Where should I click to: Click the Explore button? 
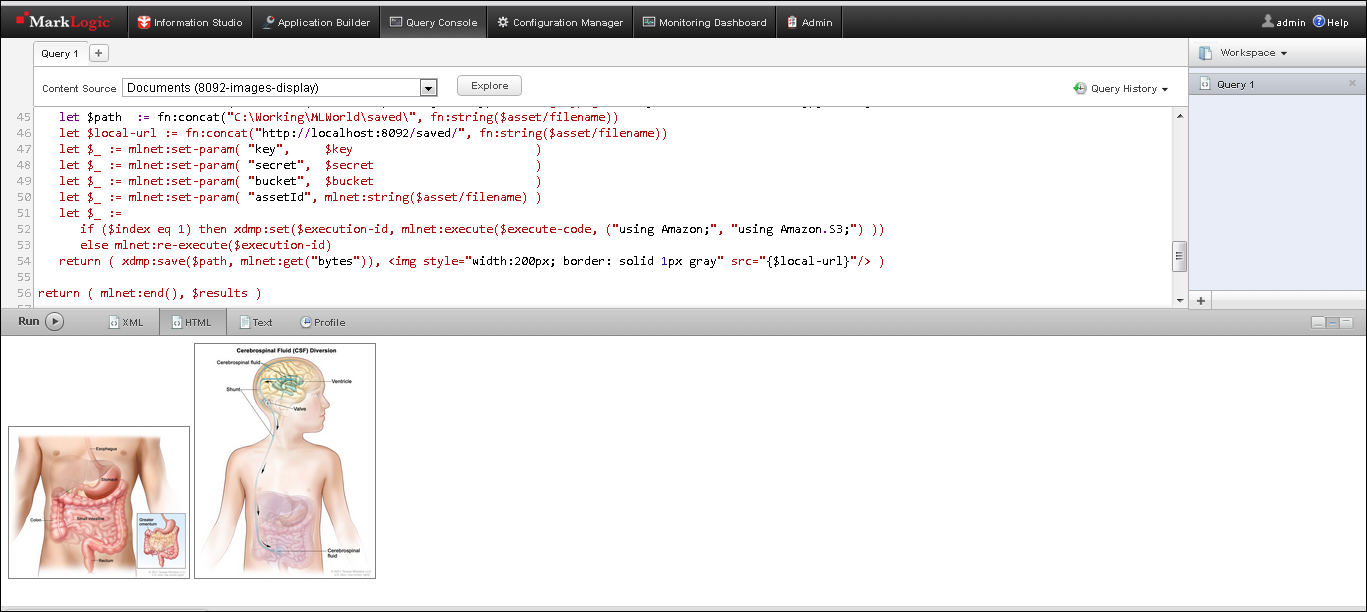tap(489, 85)
